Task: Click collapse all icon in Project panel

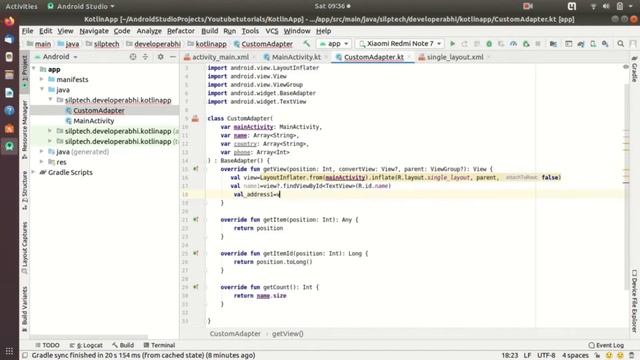Action: coord(145,57)
